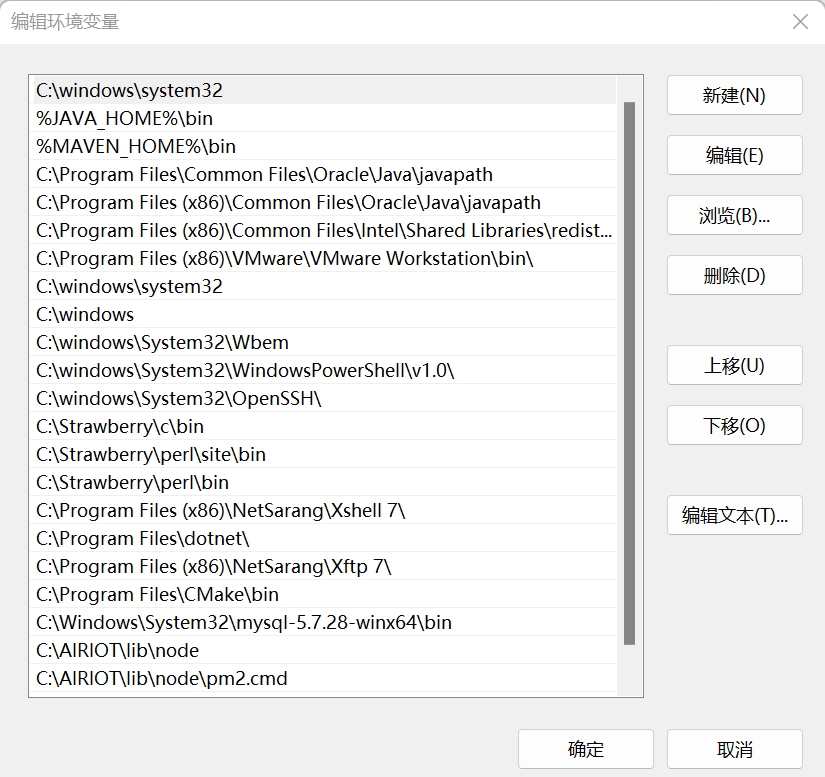Confirm changes with 确定 button
825x777 pixels.
[x=585, y=749]
